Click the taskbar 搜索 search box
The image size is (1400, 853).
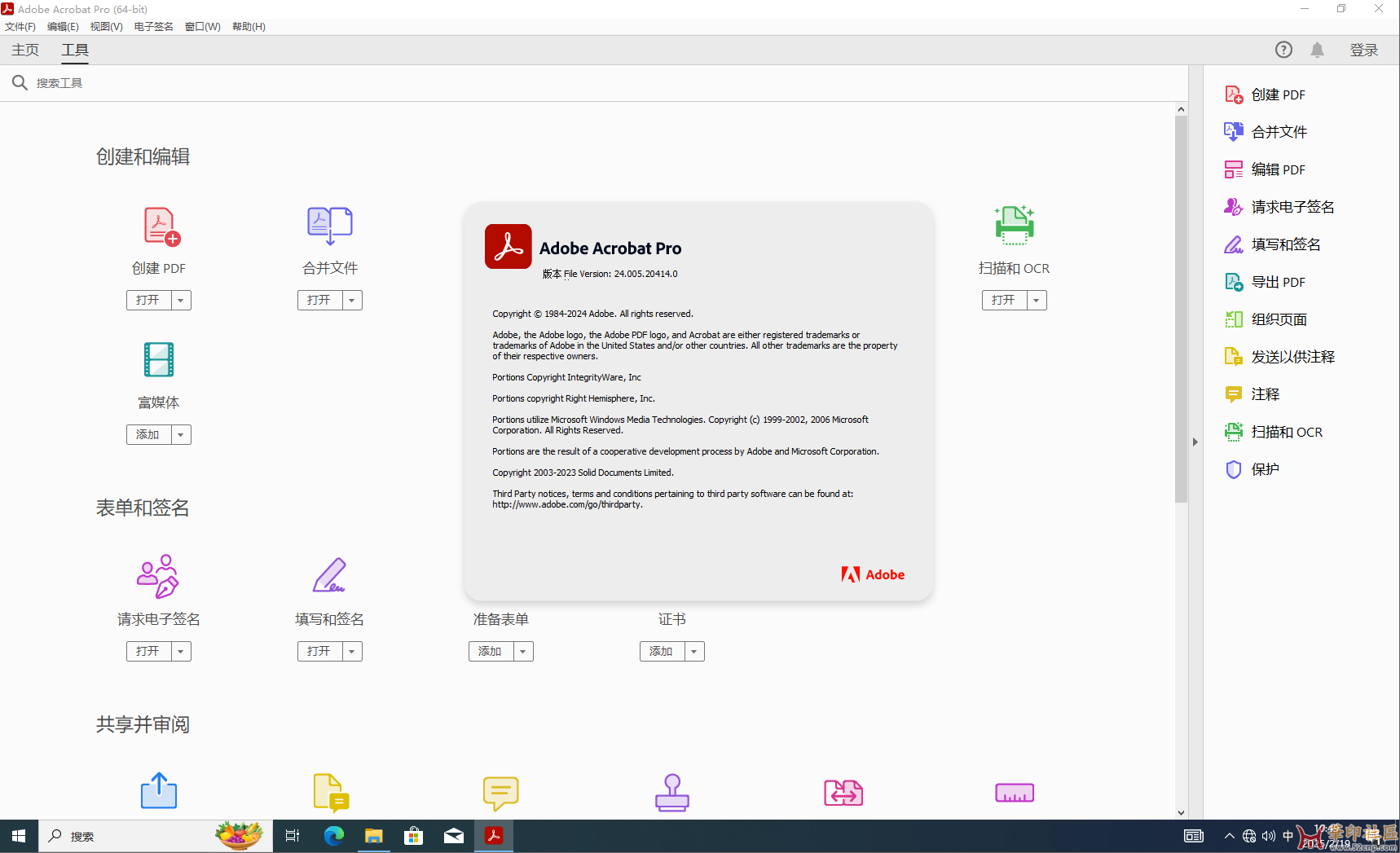pos(155,836)
